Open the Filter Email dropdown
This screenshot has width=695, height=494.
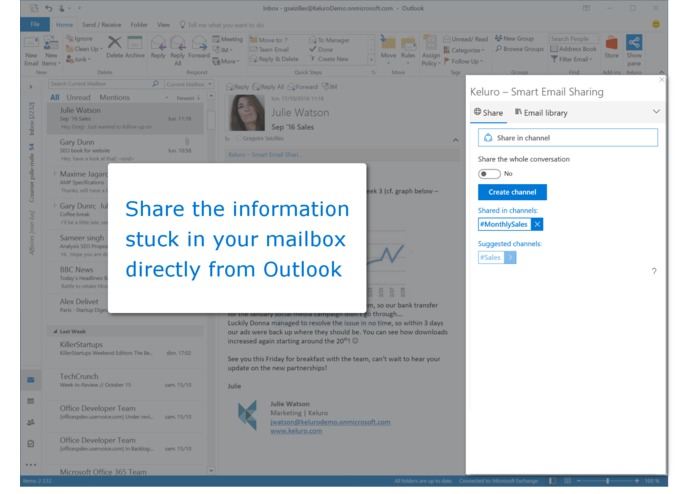572,59
